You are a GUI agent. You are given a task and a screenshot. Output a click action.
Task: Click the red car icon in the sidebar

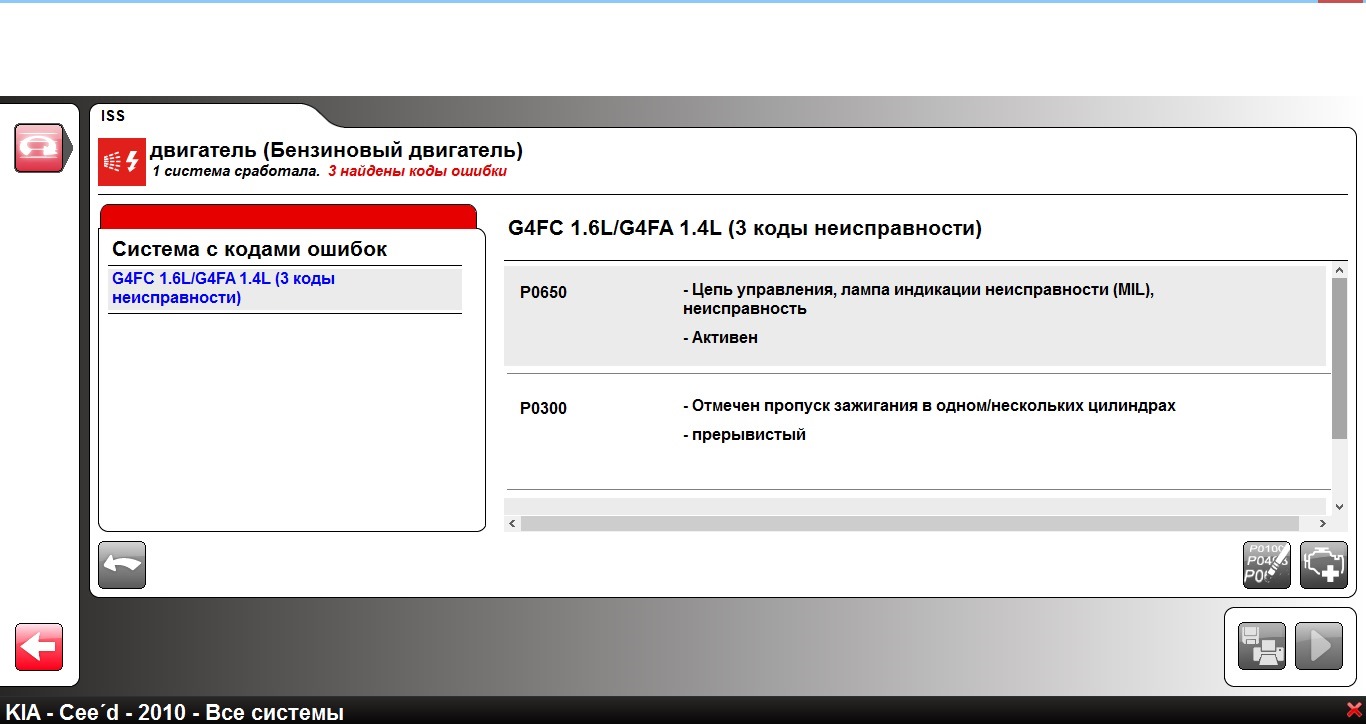pyautogui.click(x=39, y=148)
